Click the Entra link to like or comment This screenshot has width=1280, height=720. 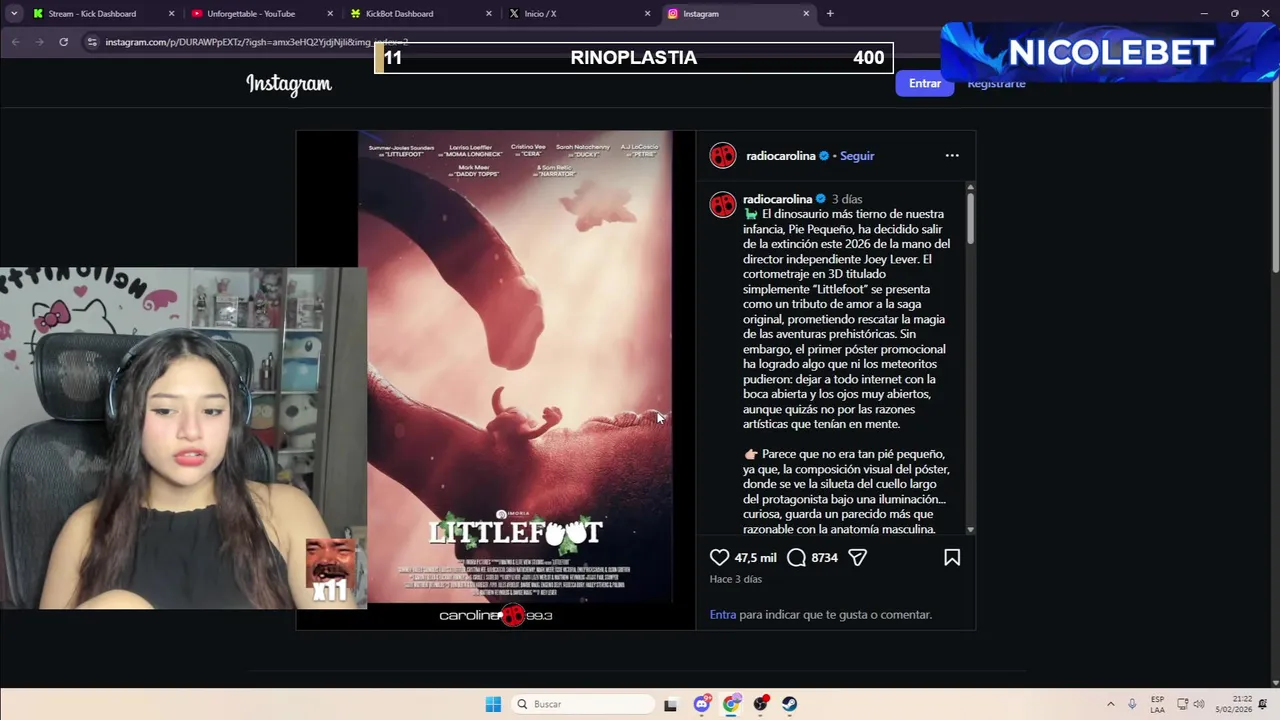coord(723,614)
